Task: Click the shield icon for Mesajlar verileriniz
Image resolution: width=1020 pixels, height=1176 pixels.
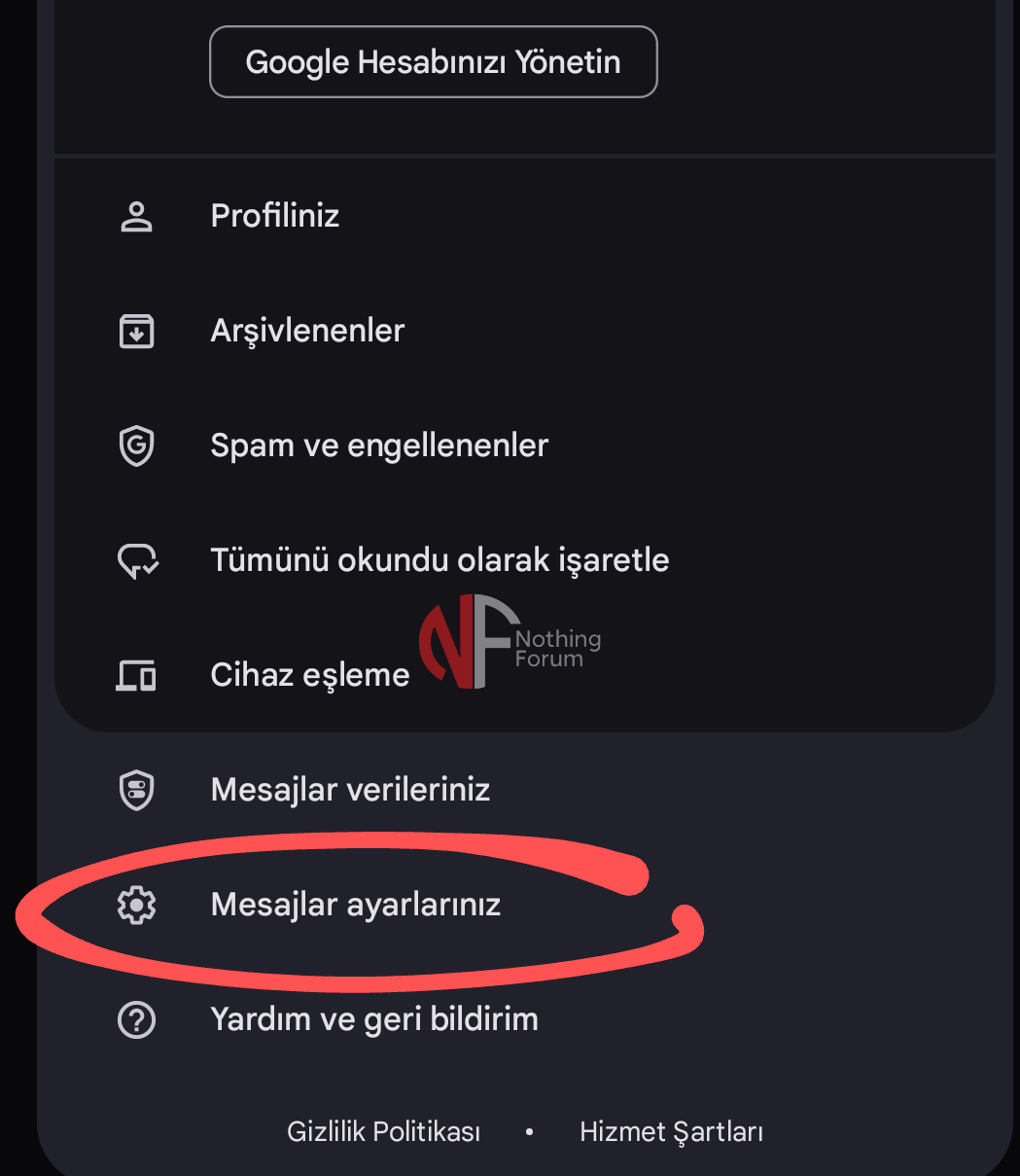Action: 137,790
